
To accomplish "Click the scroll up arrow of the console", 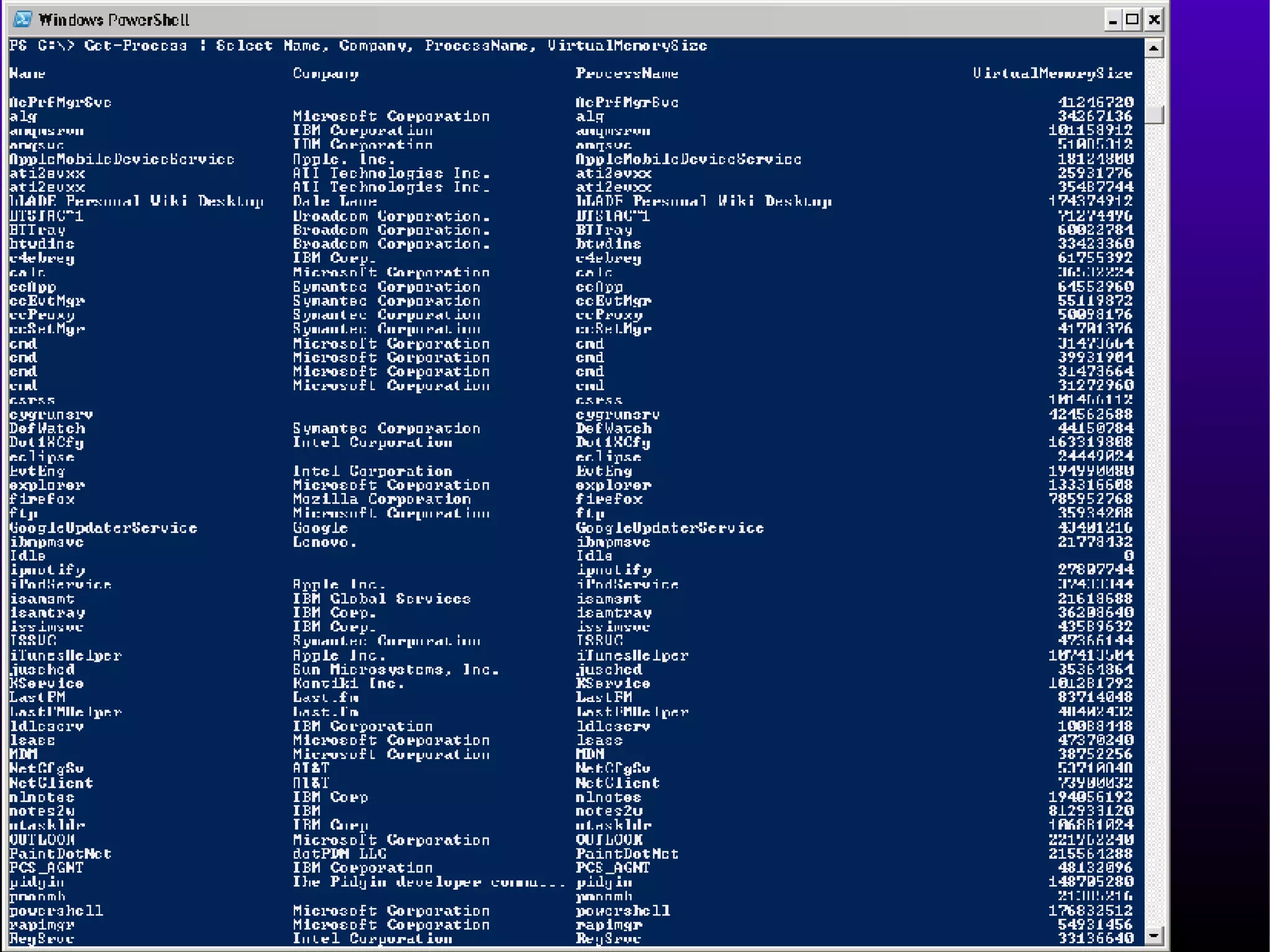I will (1153, 48).
